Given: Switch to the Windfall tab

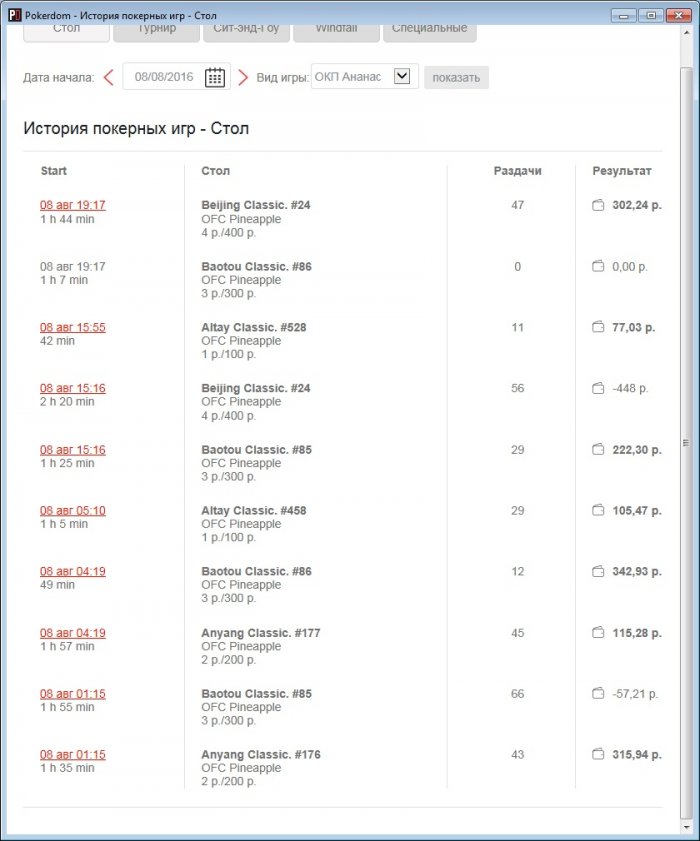Looking at the screenshot, I should pyautogui.click(x=336, y=31).
